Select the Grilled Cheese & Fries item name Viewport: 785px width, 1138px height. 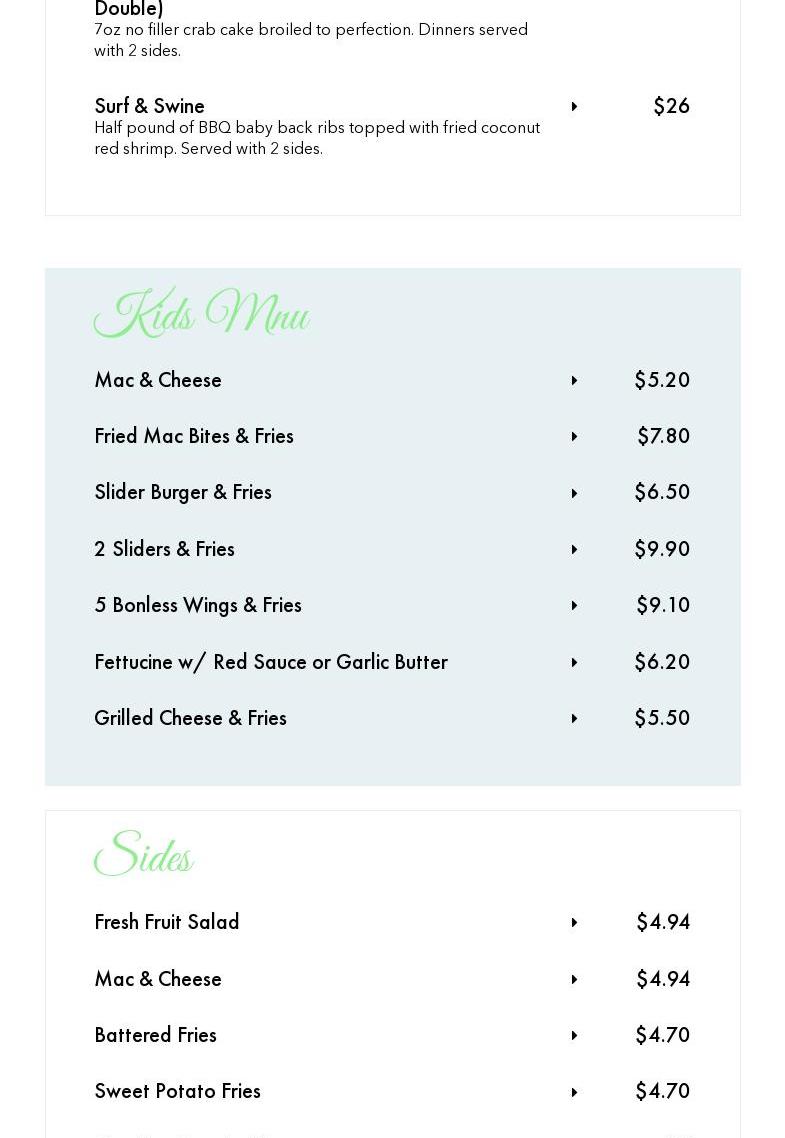[x=190, y=718]
